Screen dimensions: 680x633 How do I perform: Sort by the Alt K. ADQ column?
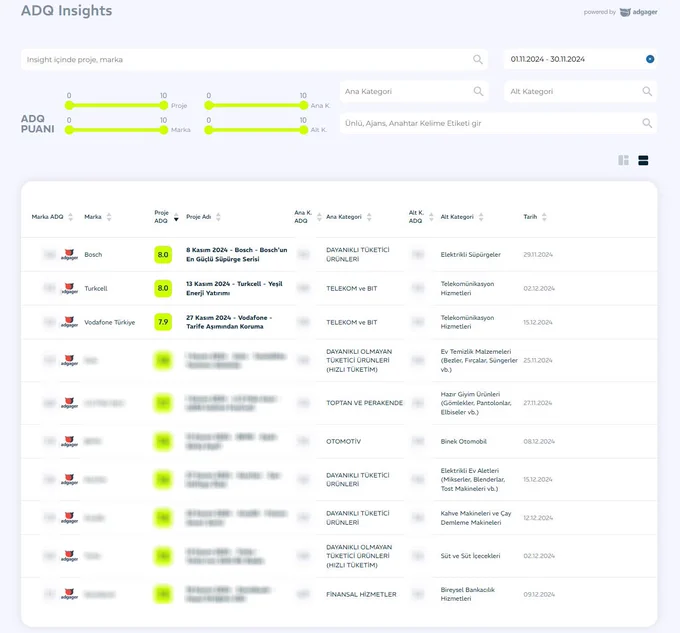(431, 217)
